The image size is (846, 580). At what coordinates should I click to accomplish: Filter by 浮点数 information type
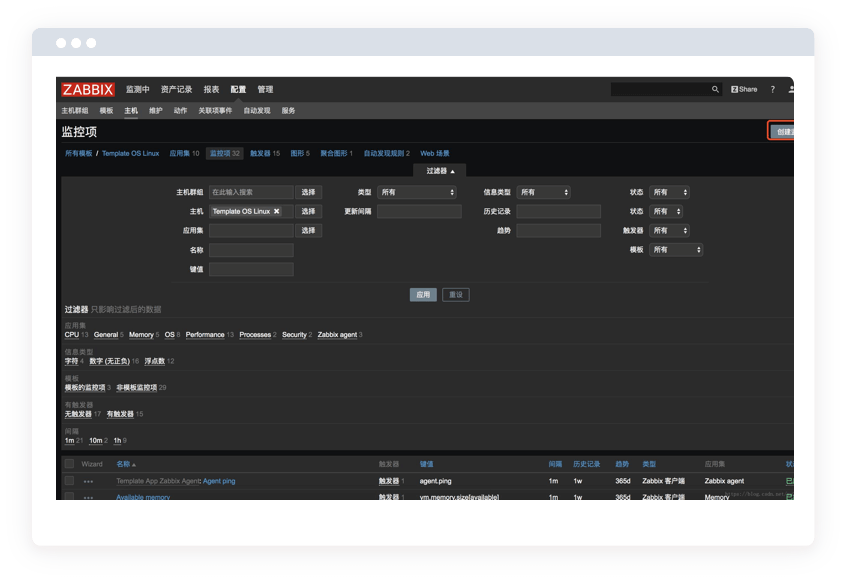[155, 361]
